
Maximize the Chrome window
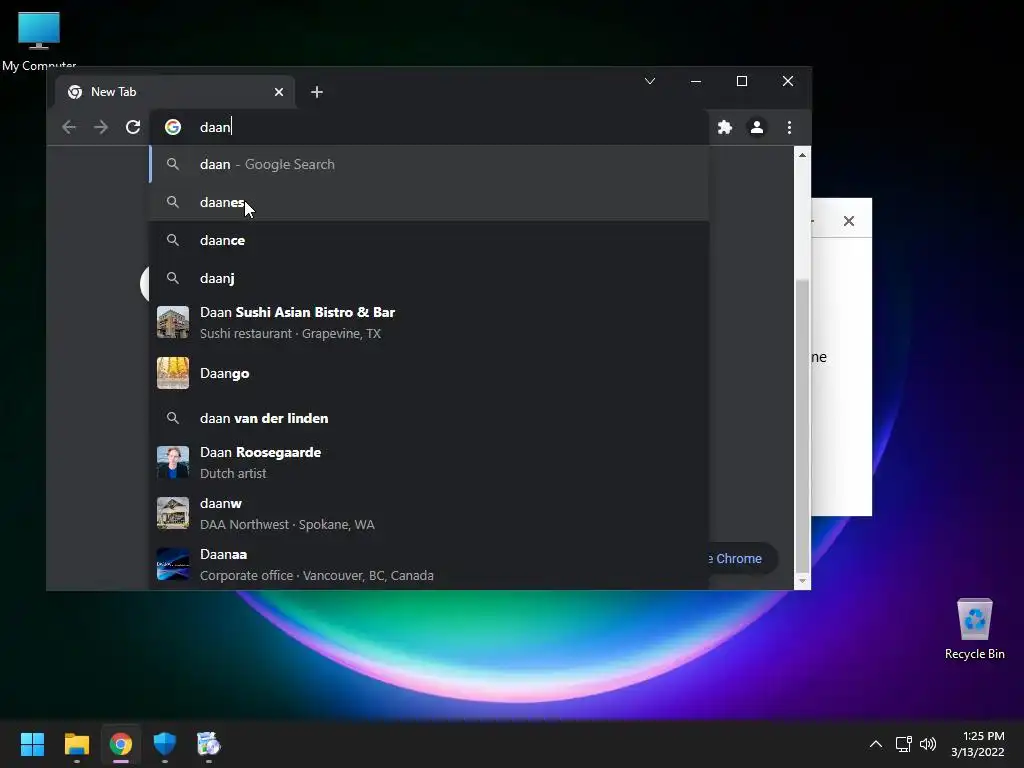click(x=742, y=81)
